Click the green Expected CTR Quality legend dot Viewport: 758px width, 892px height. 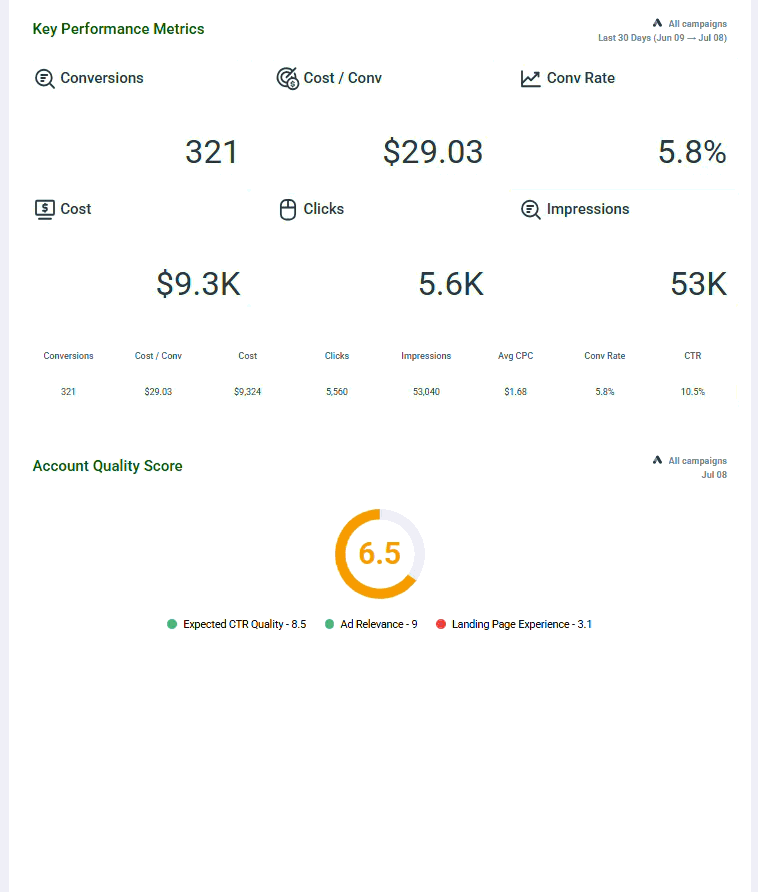pyautogui.click(x=172, y=624)
